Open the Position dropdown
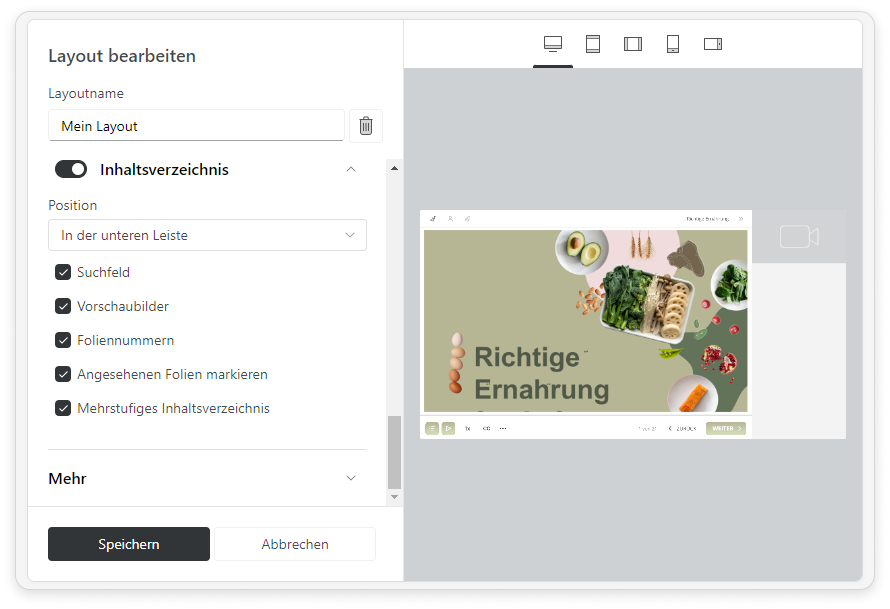The image size is (890, 609). point(207,236)
